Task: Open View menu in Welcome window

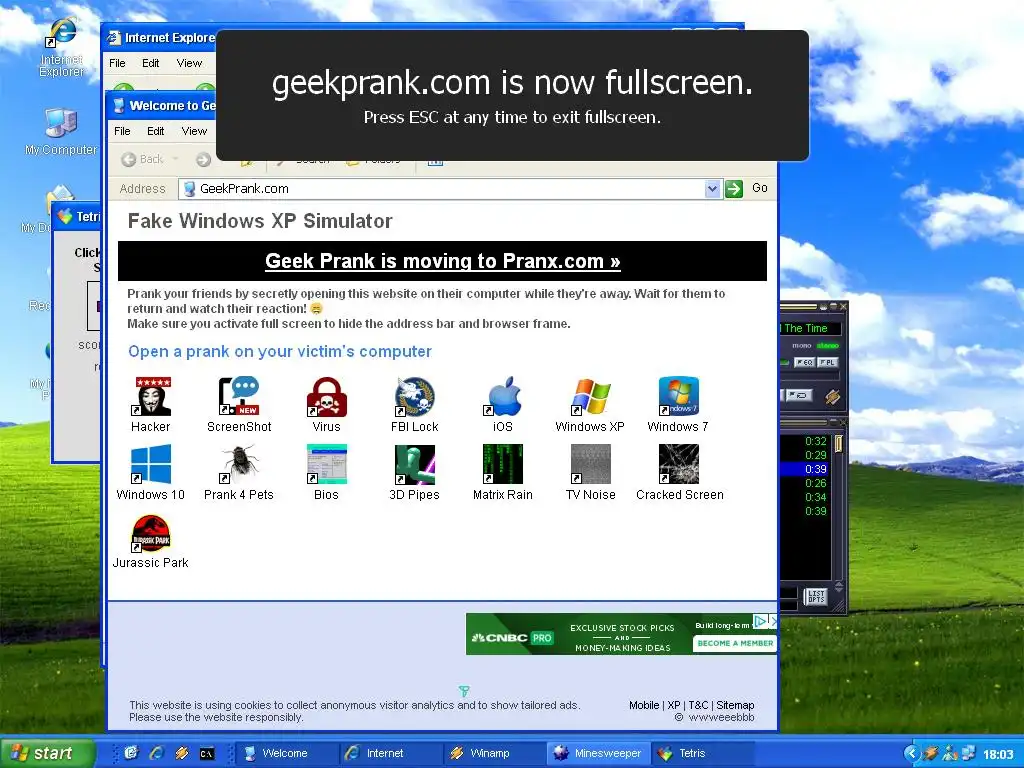Action: click(194, 131)
